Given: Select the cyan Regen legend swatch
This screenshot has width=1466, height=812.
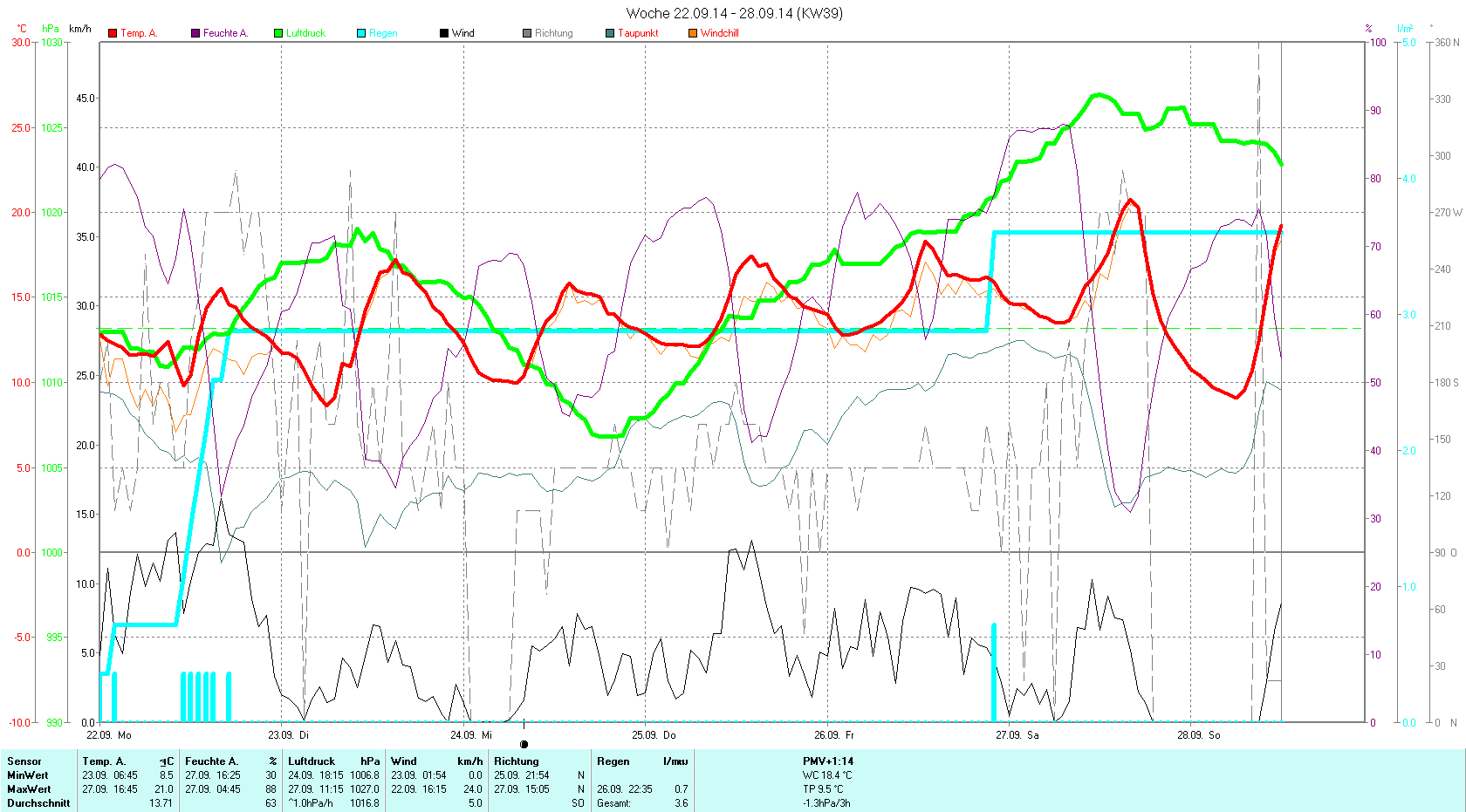Looking at the screenshot, I should click(361, 33).
